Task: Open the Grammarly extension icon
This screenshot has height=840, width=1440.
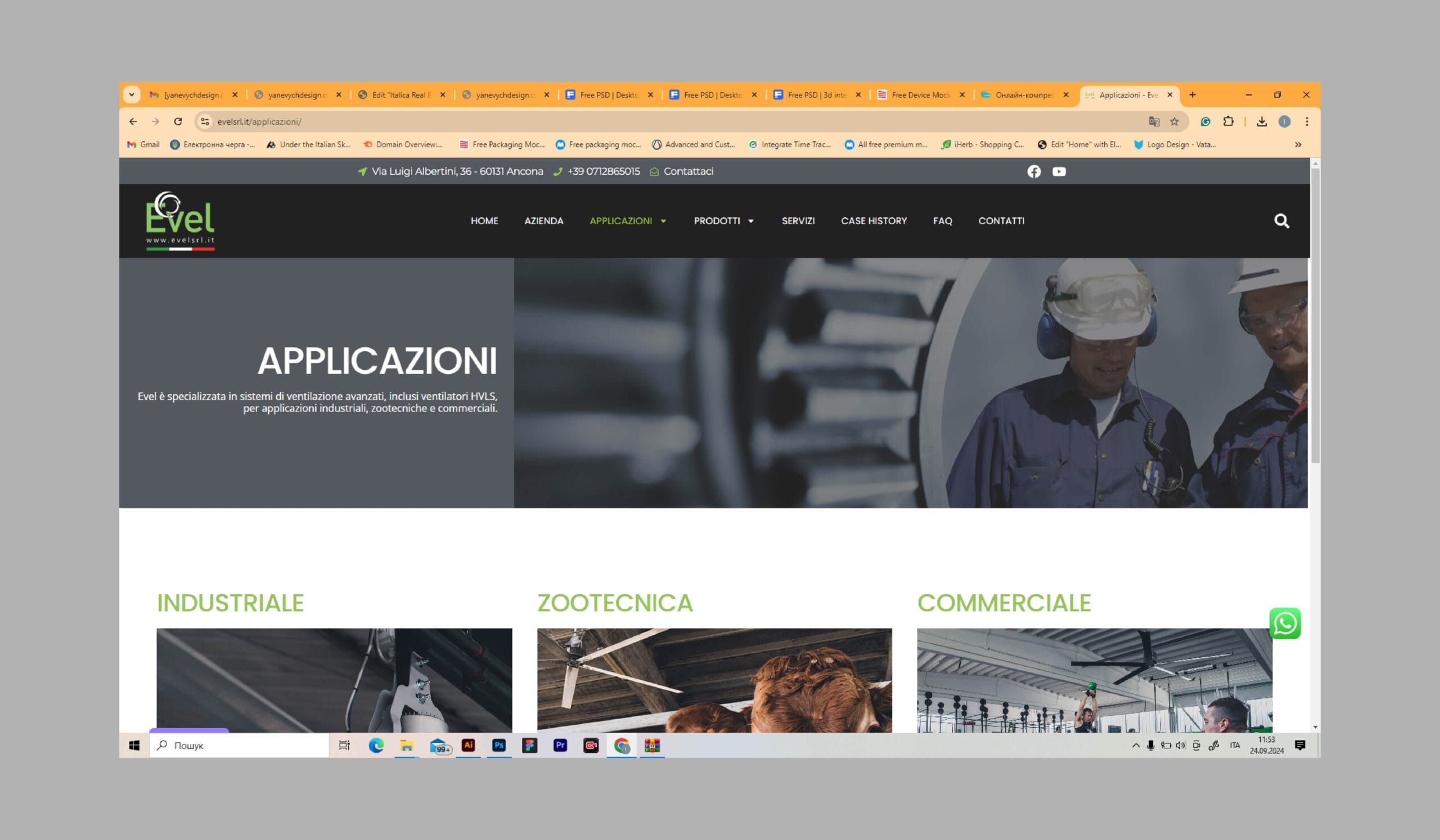Action: click(1205, 121)
